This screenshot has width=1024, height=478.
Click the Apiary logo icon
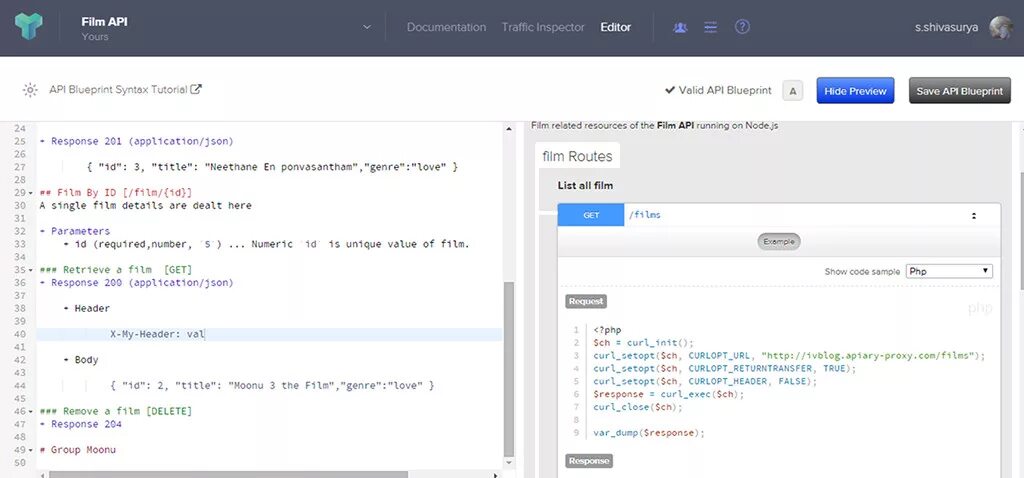click(29, 26)
